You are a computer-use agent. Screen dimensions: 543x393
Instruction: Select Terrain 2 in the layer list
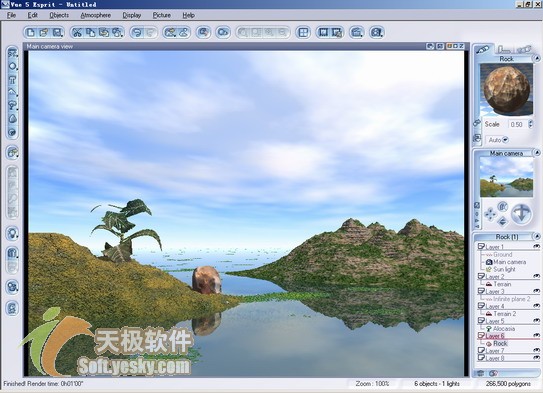pos(505,314)
